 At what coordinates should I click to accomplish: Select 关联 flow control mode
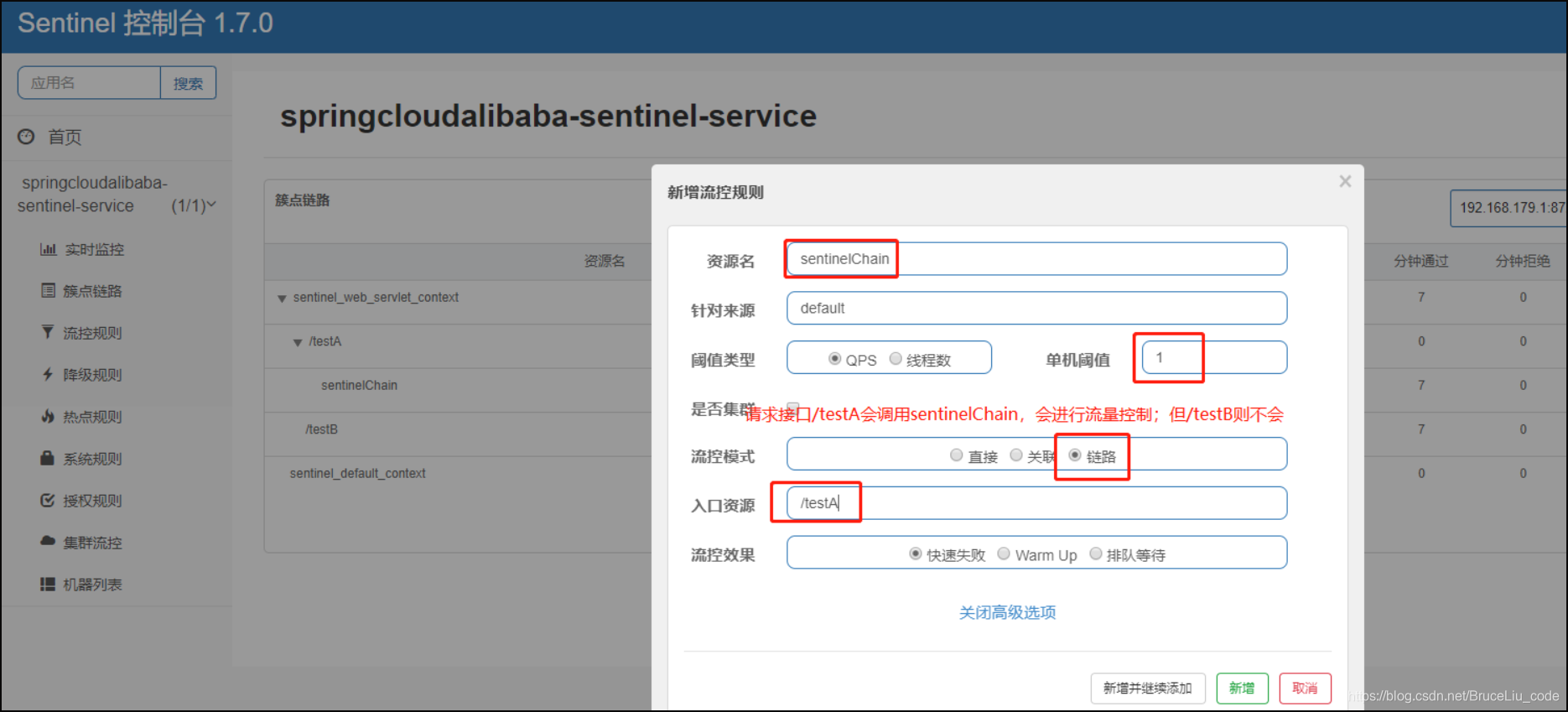[1016, 455]
